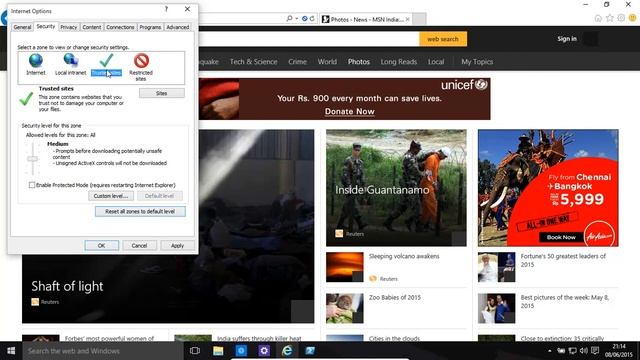Screen dimensions: 640x360
Task: Open the Long Reads section
Action: [399, 62]
